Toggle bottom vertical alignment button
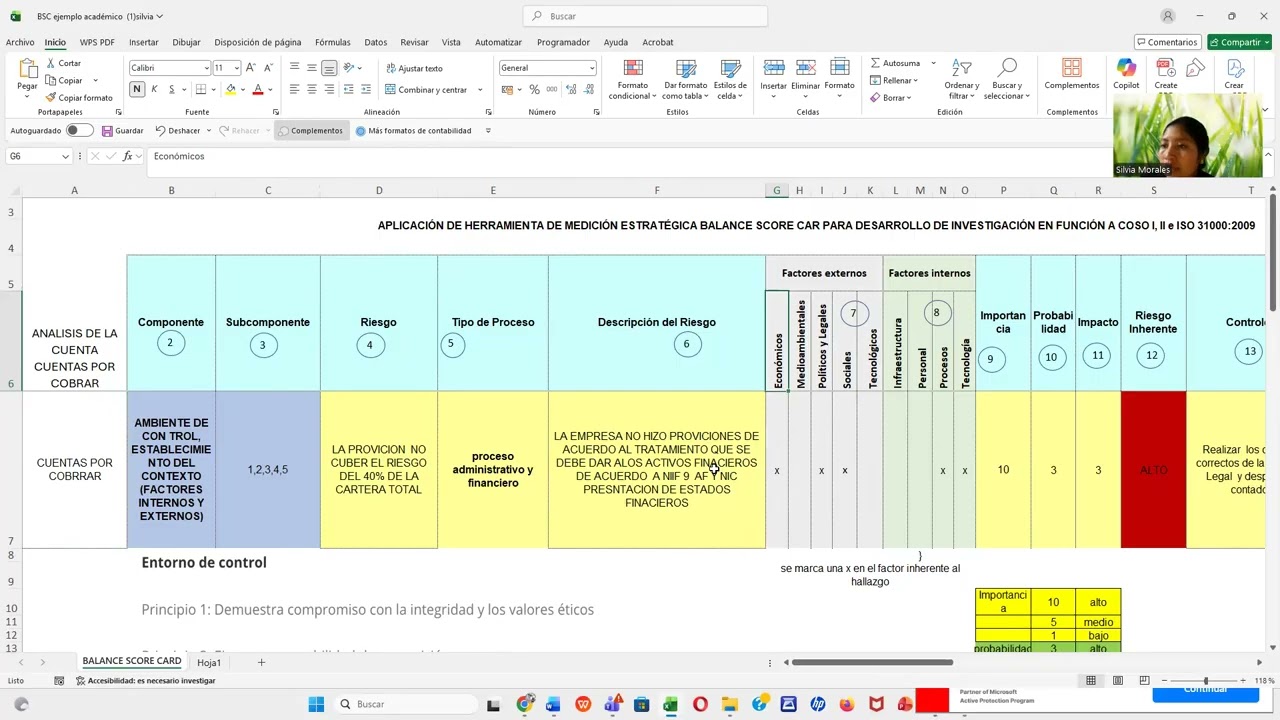 pos(328,67)
